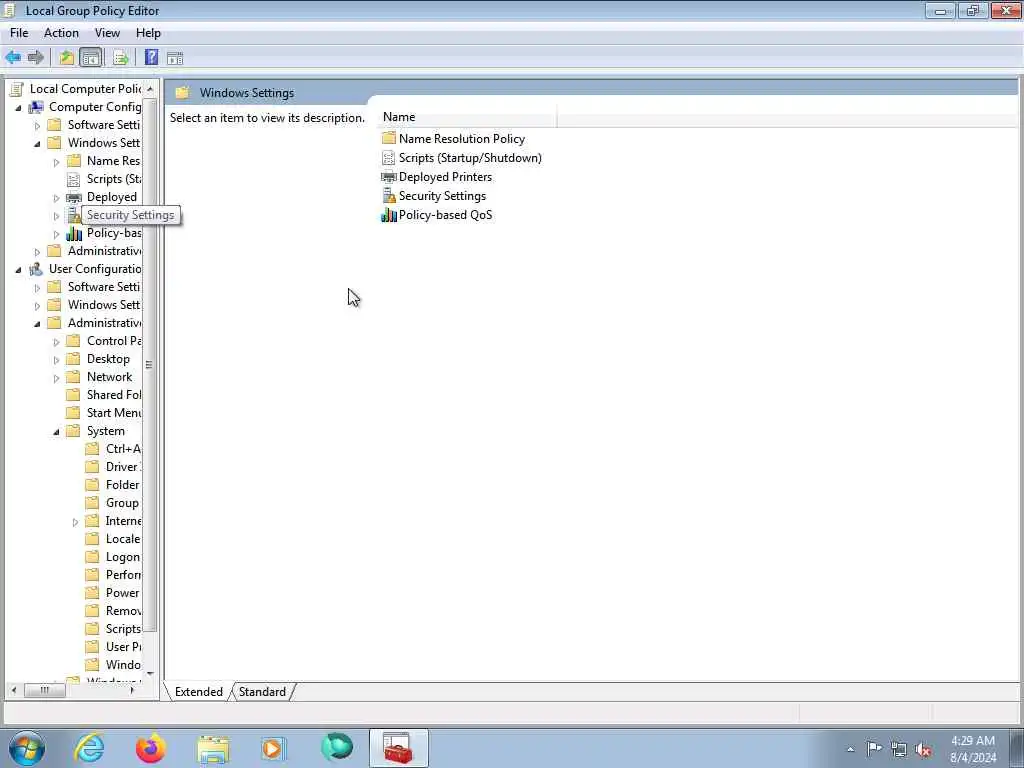Click tree scroll down arrow

click(x=150, y=673)
